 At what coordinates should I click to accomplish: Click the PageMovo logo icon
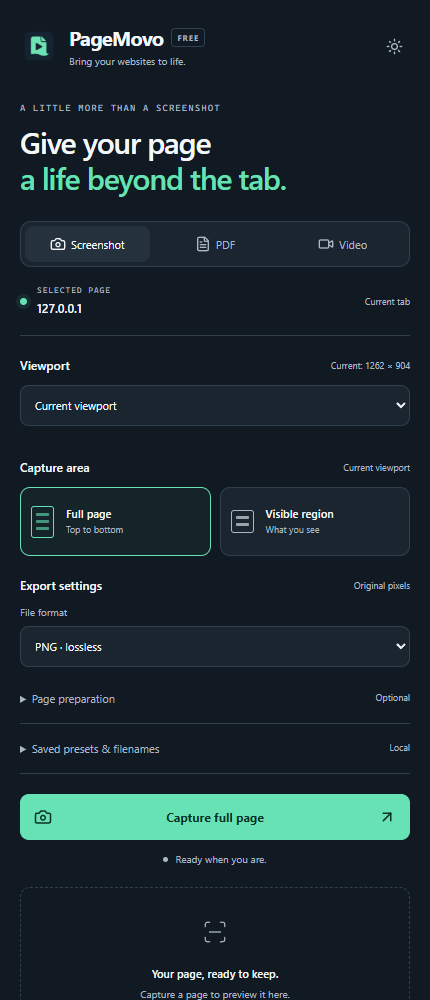tap(39, 46)
